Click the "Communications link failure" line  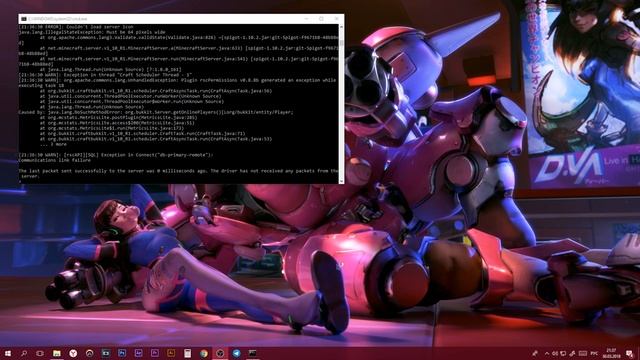pyautogui.click(x=54, y=160)
